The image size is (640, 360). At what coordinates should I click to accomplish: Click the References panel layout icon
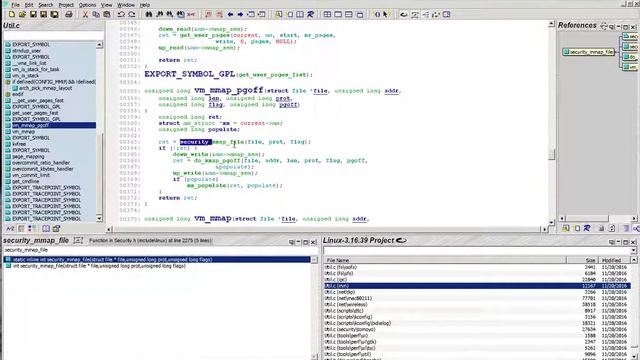click(x=604, y=26)
